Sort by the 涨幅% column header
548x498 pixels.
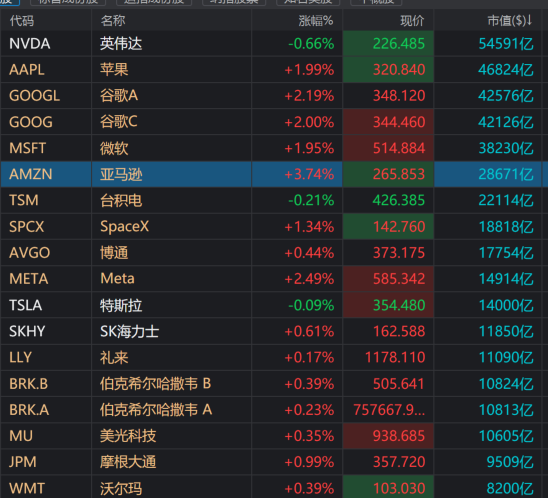316,21
